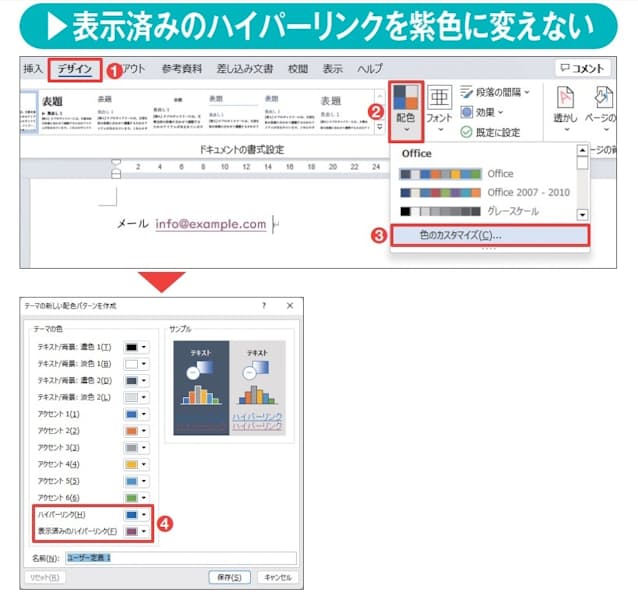638x596 pixels.
Task: Click the info@example.com hyperlink in document
Action: point(211,224)
